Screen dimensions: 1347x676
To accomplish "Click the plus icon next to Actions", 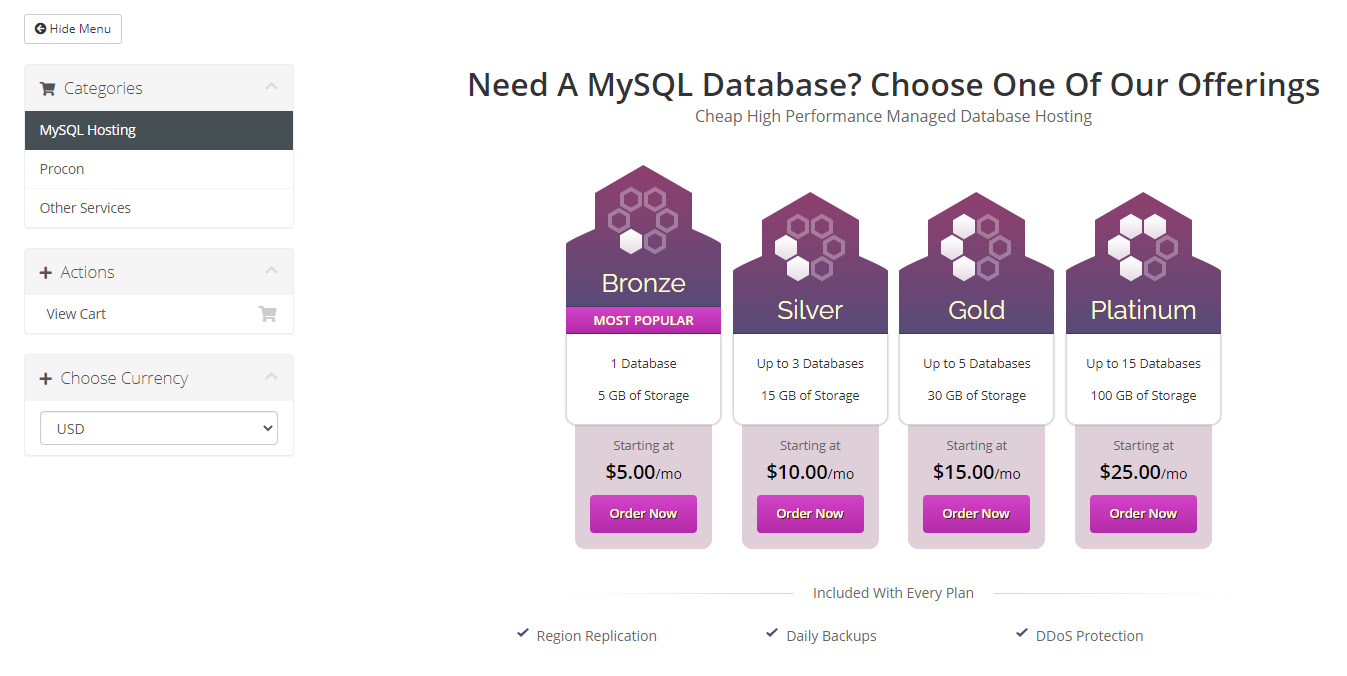I will coord(46,273).
